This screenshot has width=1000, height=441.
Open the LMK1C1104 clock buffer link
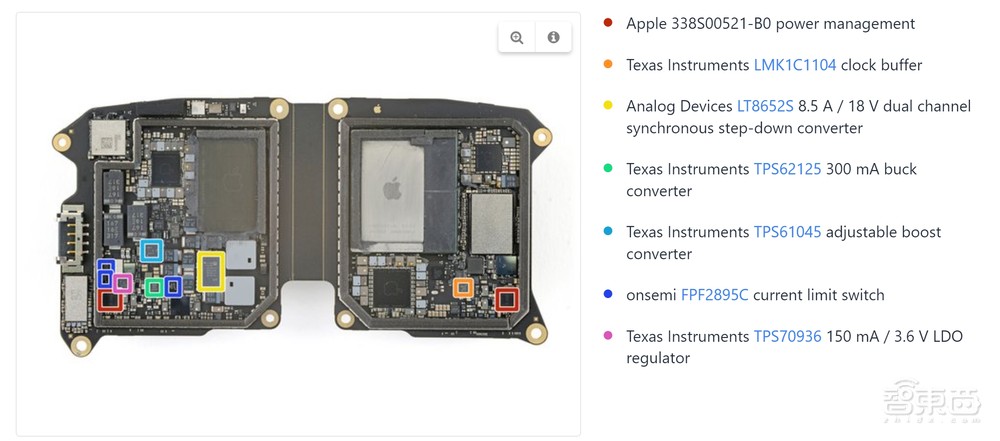point(795,64)
